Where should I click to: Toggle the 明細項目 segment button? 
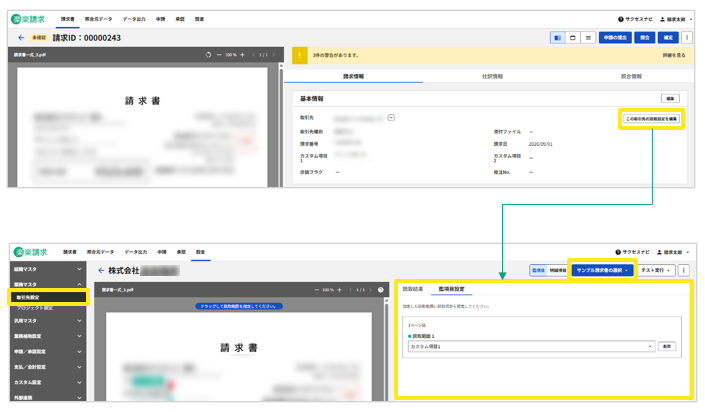(558, 270)
